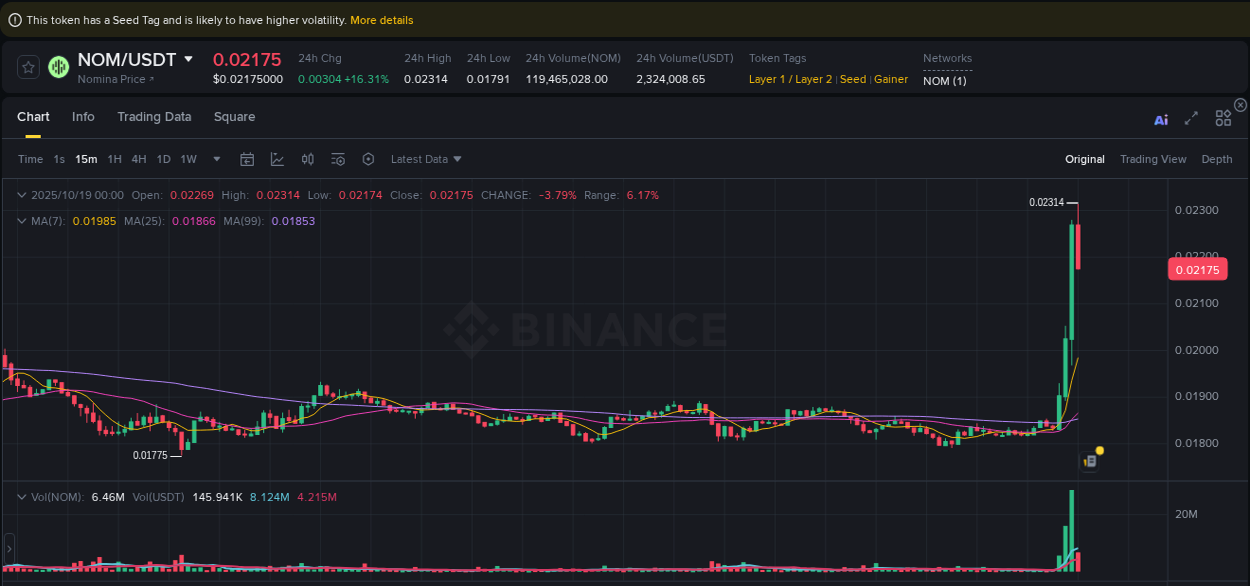1250x586 pixels.
Task: Click the current price label 0.02175 on axis
Action: [x=1196, y=269]
